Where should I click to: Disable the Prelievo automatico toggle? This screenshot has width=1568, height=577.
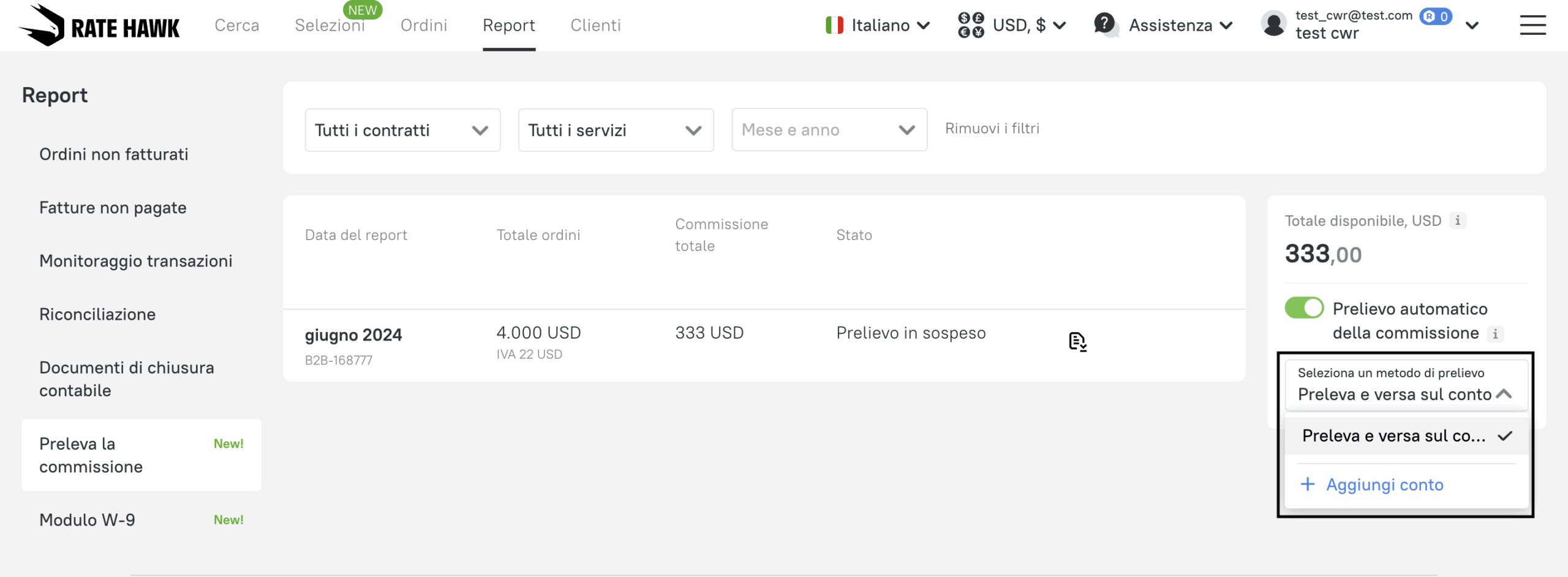click(1304, 308)
